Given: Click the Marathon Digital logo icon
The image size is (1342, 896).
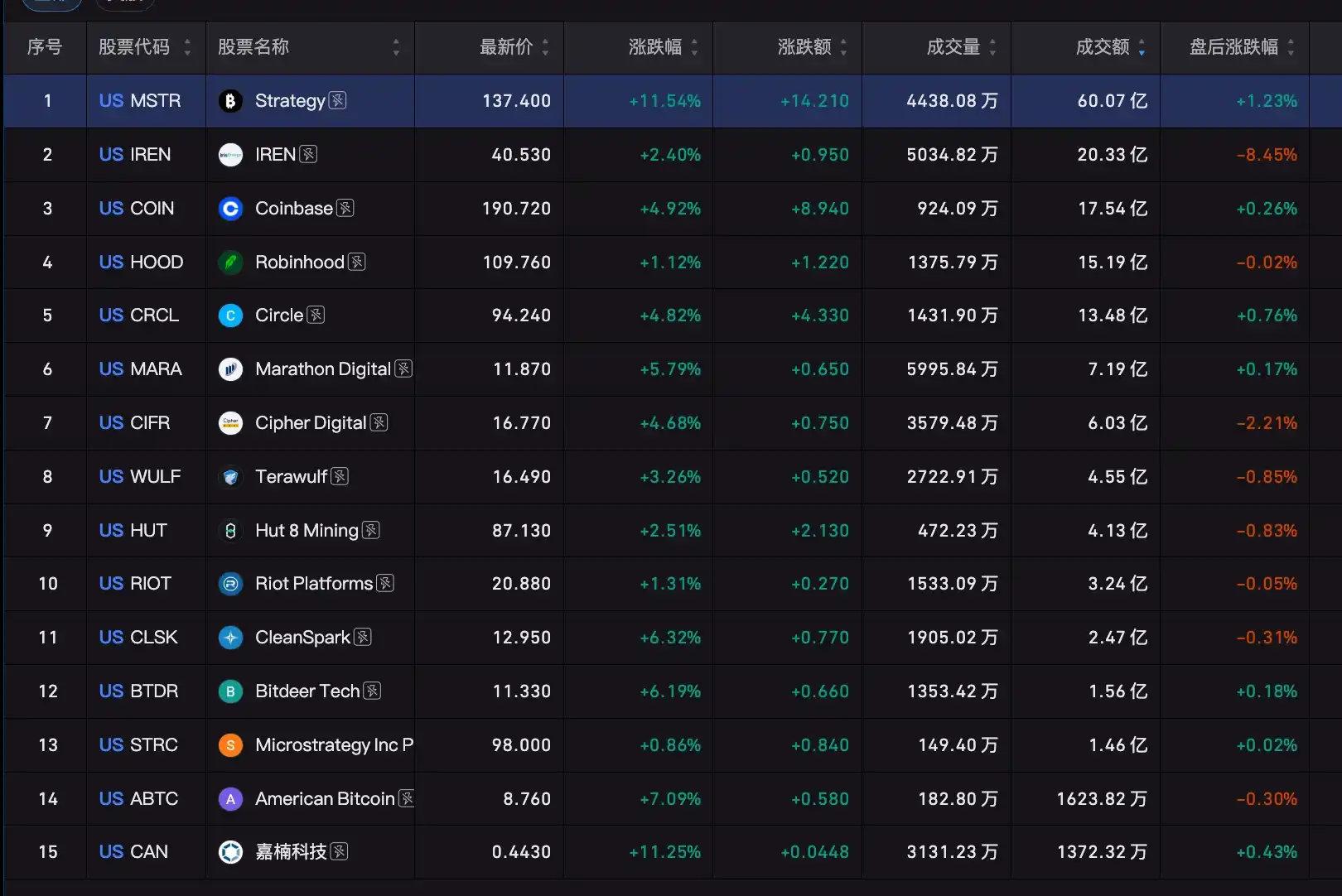Looking at the screenshot, I should coord(230,369).
